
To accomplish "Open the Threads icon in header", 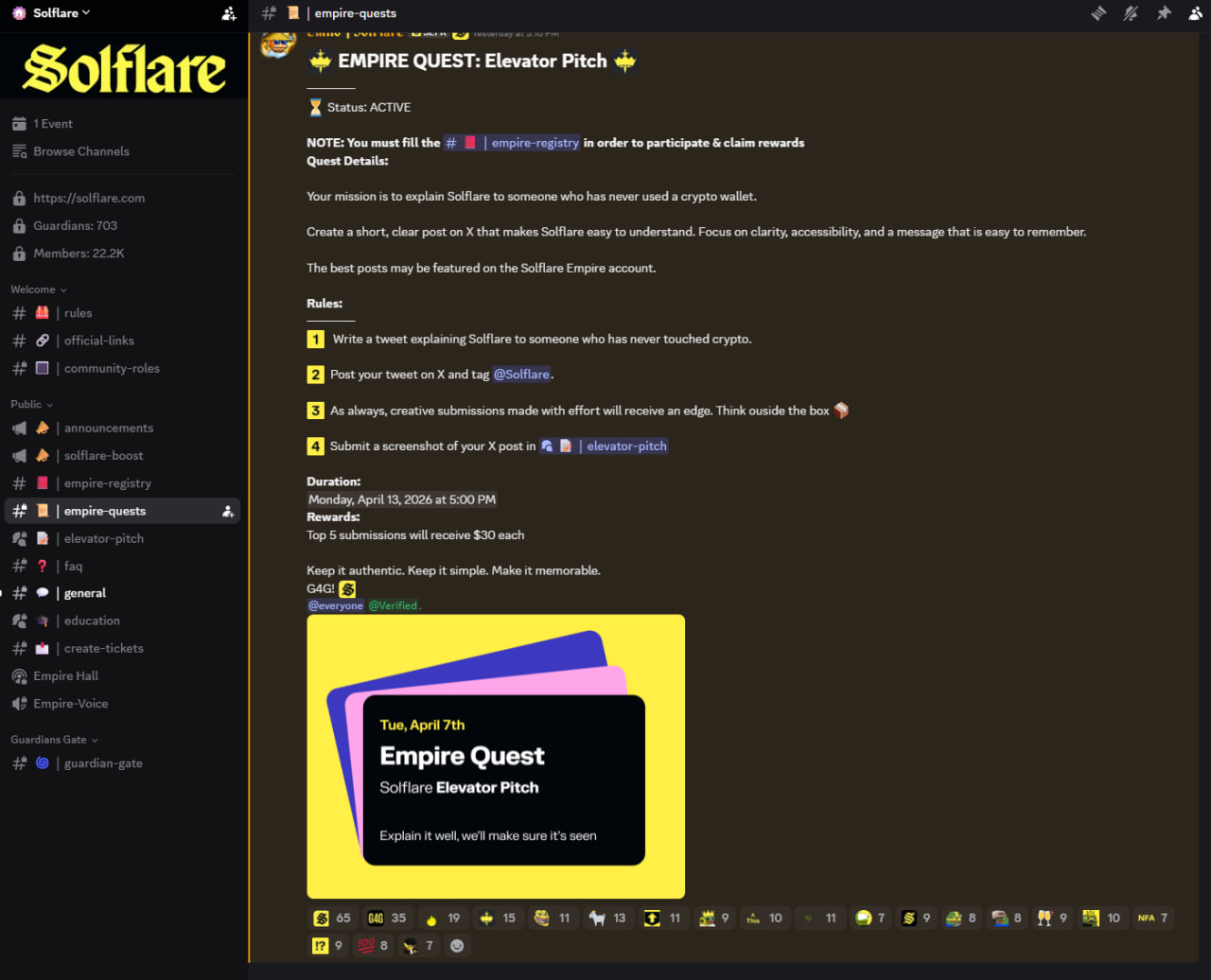I will (x=1098, y=13).
